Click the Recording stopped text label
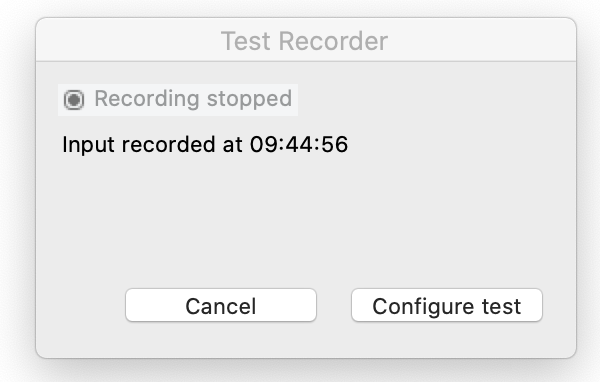 [193, 99]
